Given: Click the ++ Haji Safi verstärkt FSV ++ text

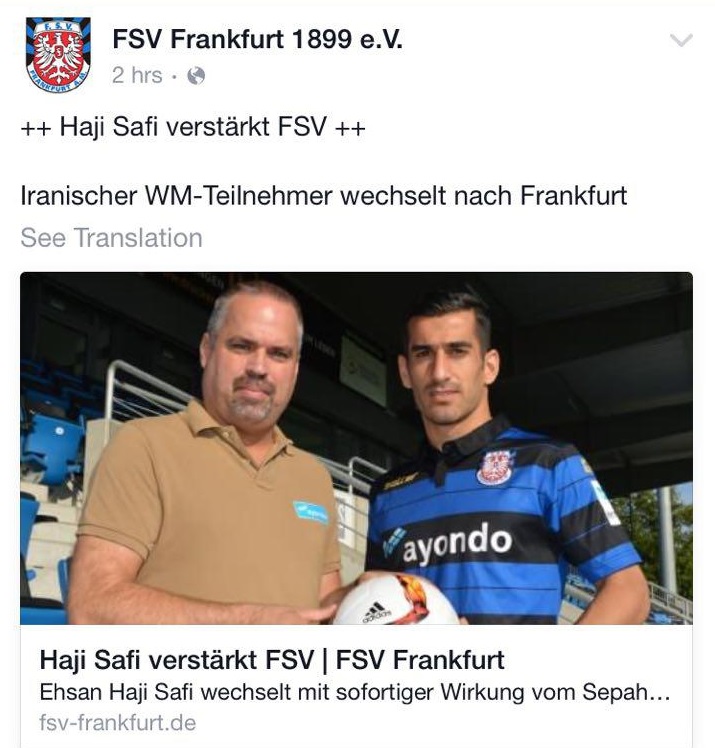Looking at the screenshot, I should pos(193,127).
